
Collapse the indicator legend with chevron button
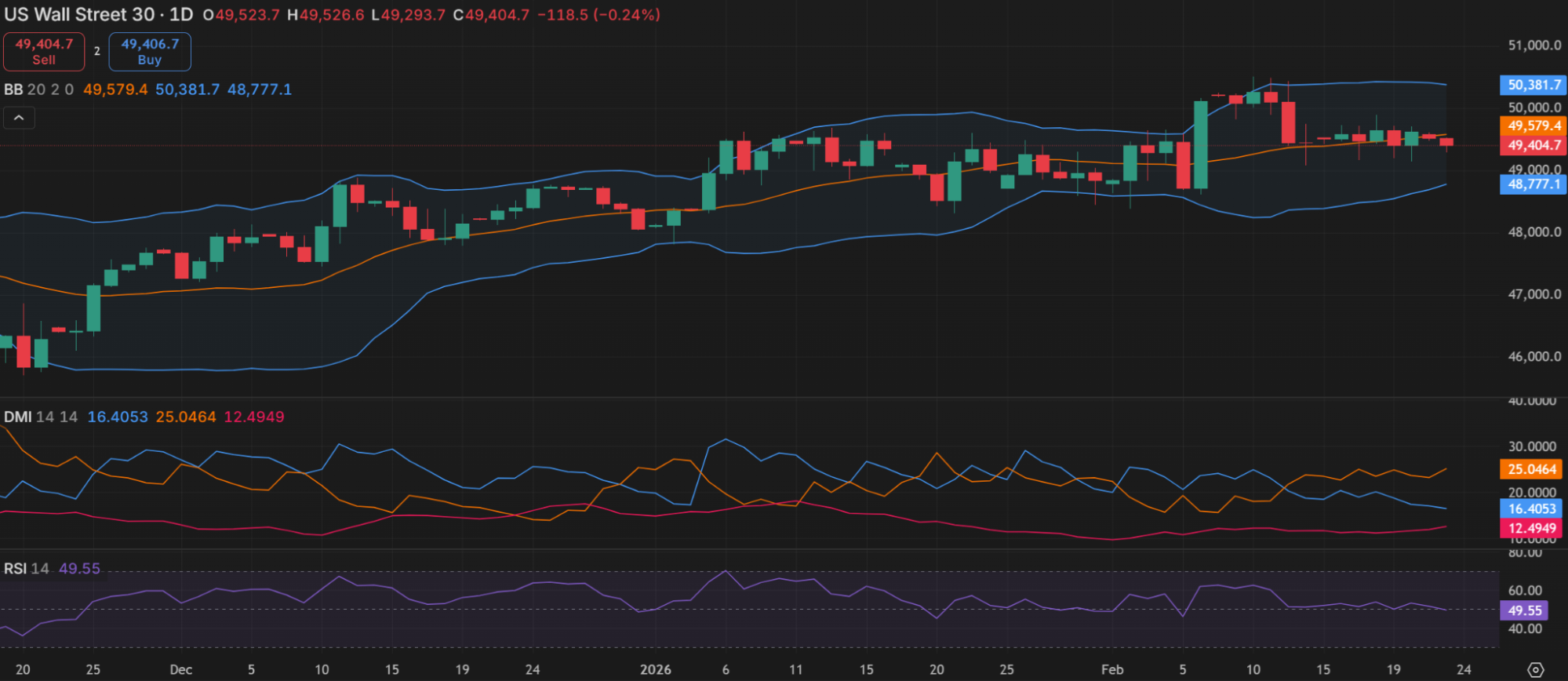point(20,118)
